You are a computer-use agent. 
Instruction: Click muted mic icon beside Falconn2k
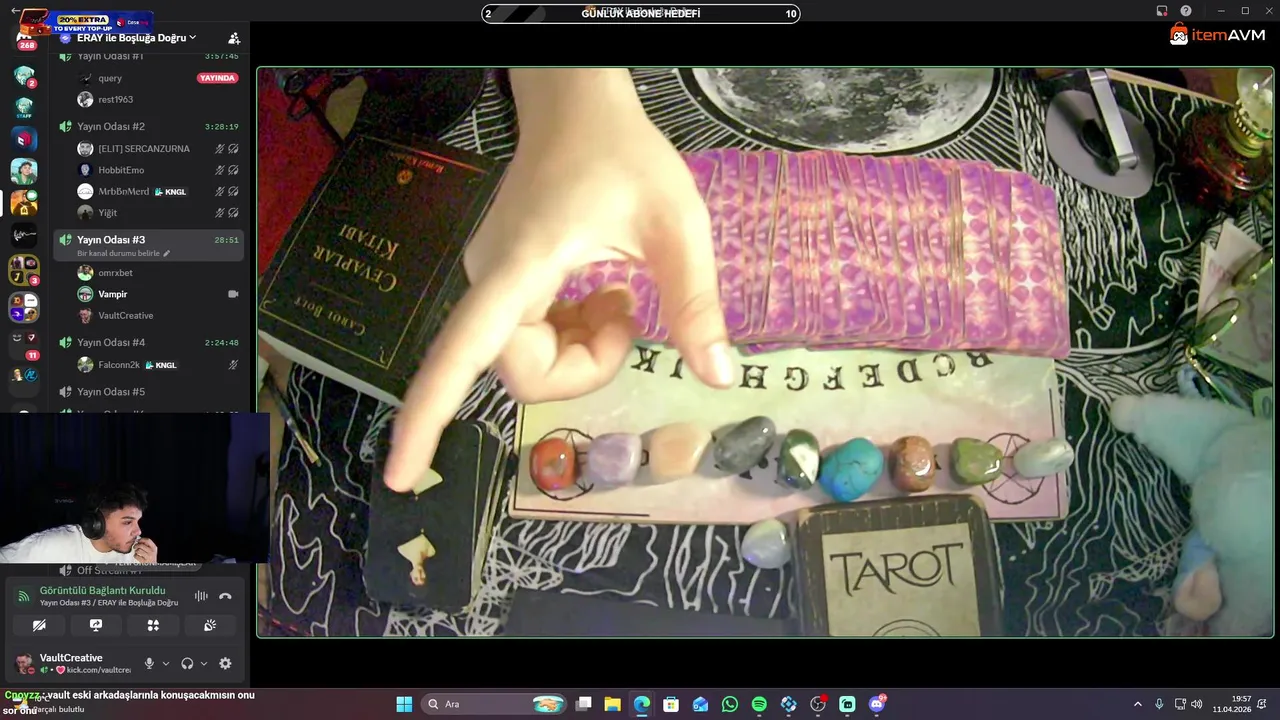pyautogui.click(x=233, y=365)
